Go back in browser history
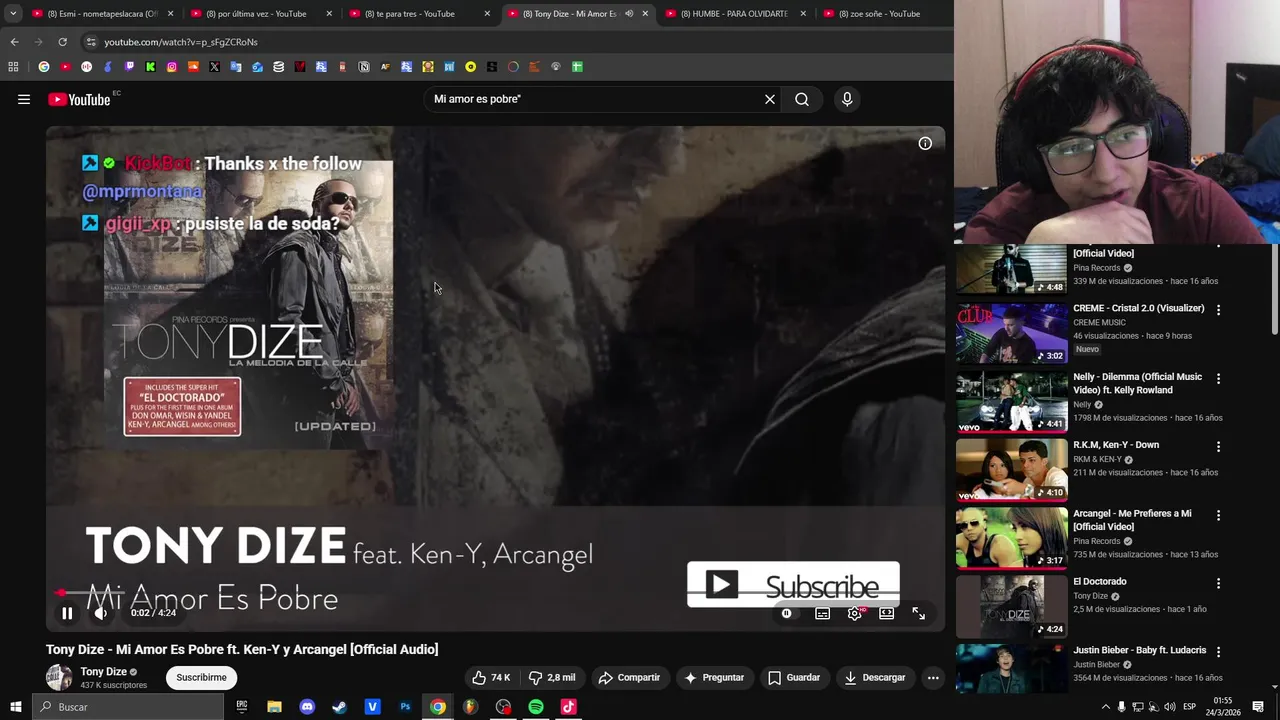Viewport: 1280px width, 720px height. [x=14, y=42]
